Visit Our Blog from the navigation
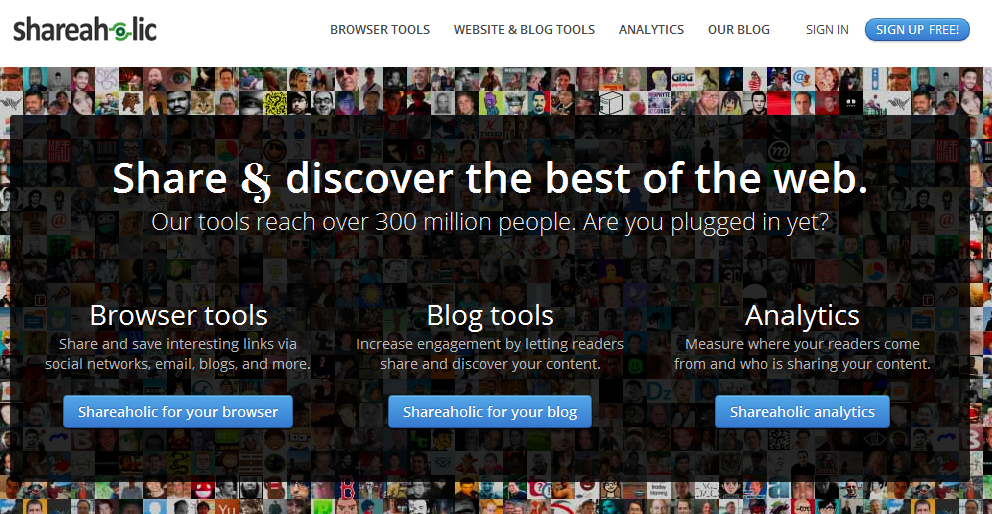The width and height of the screenshot is (992, 514). 738,30
